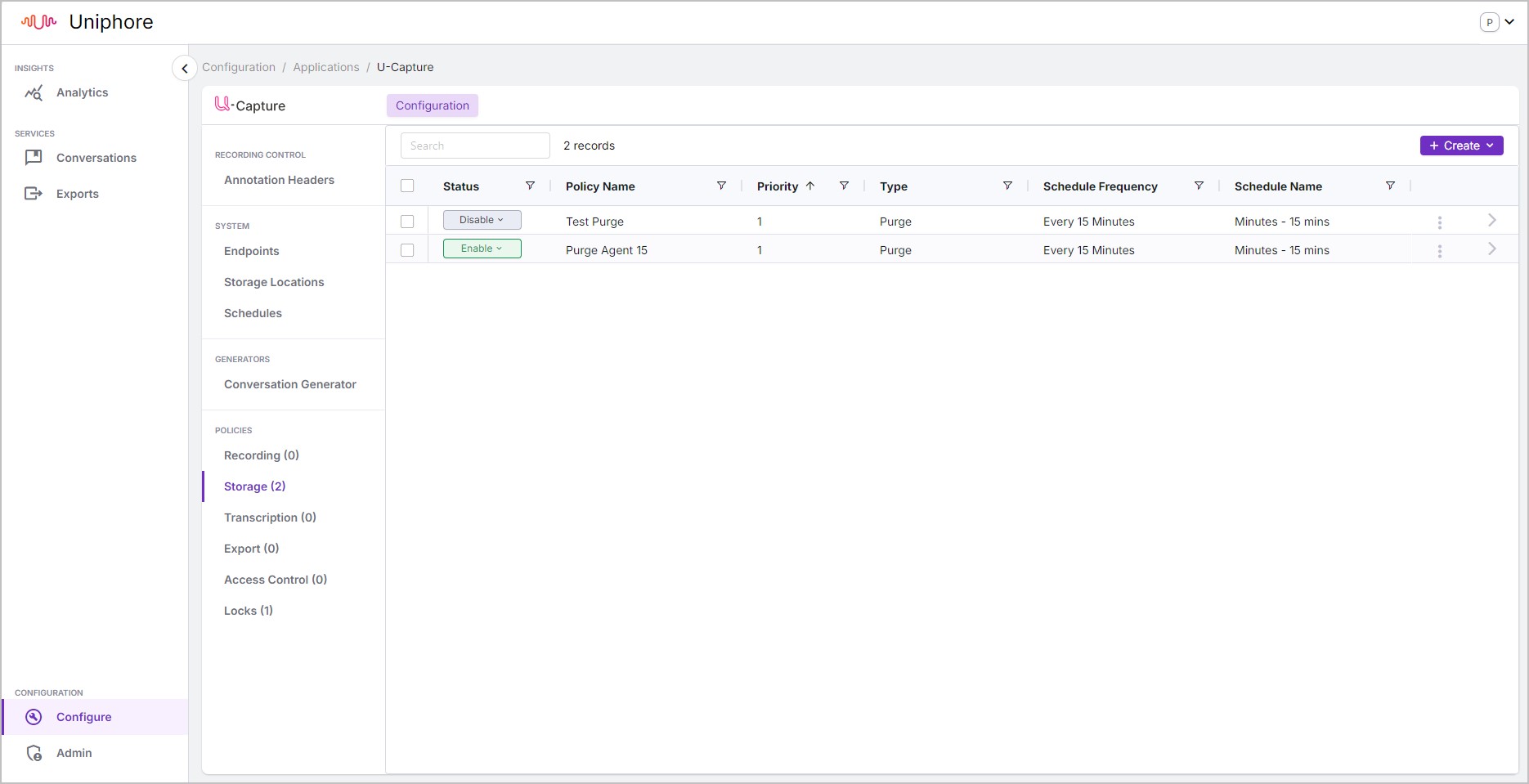Viewport: 1529px width, 784px height.
Task: Open the Enable status dropdown
Action: tap(482, 249)
